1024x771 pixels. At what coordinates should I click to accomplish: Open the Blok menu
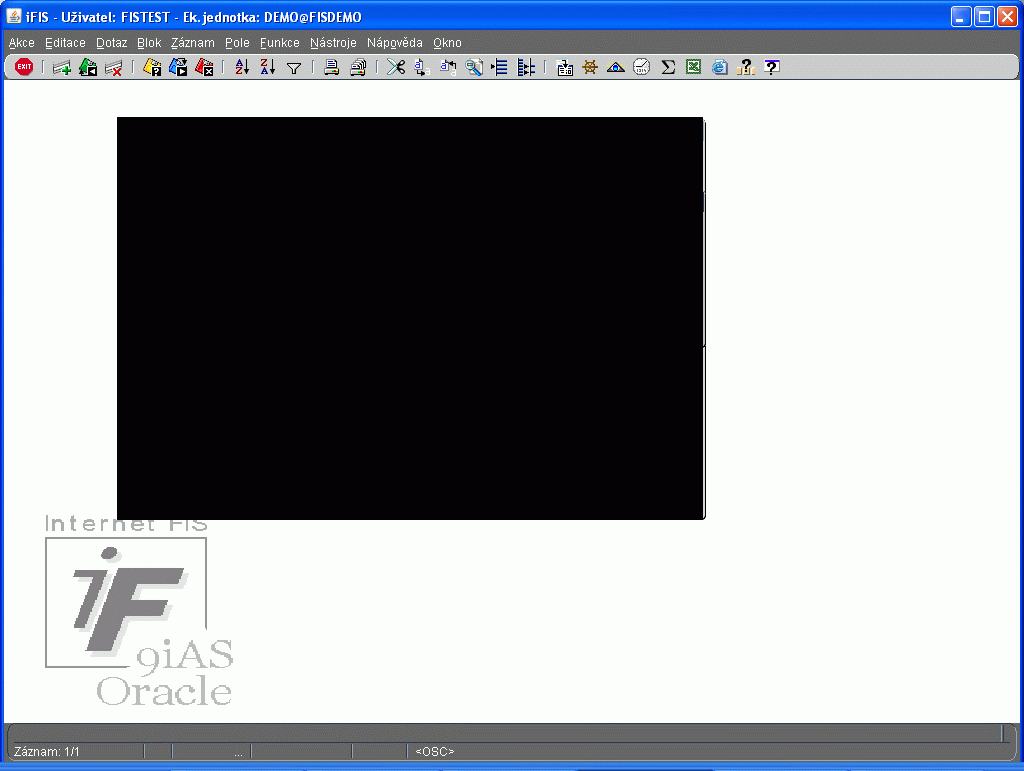click(149, 43)
